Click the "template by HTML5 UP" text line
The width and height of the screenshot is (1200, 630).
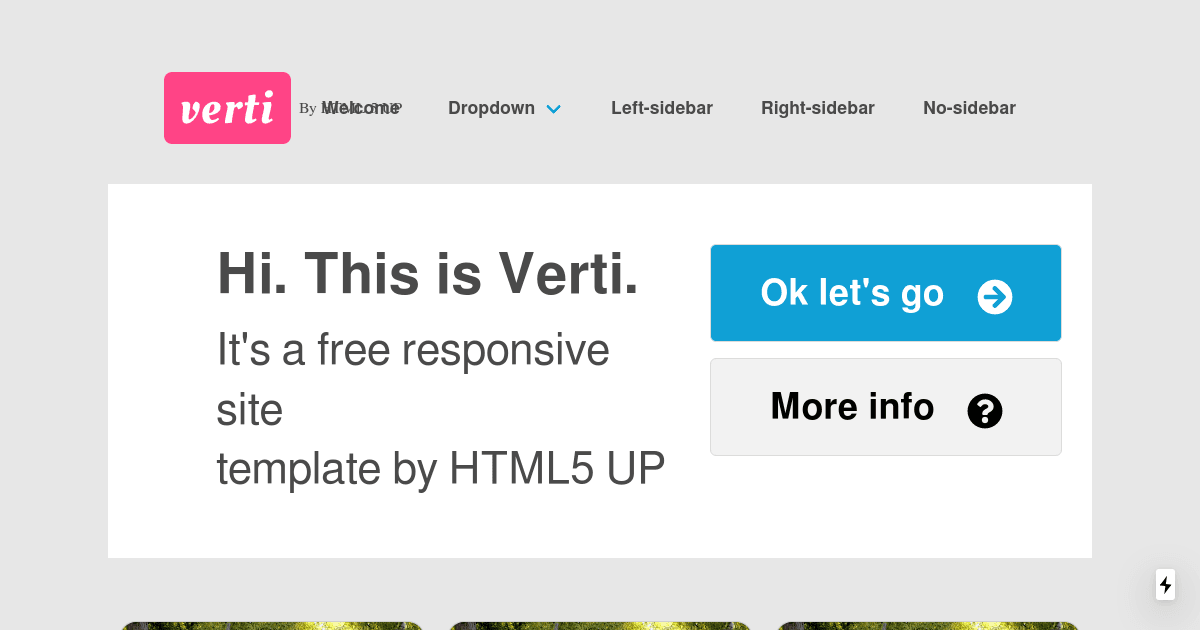point(441,469)
